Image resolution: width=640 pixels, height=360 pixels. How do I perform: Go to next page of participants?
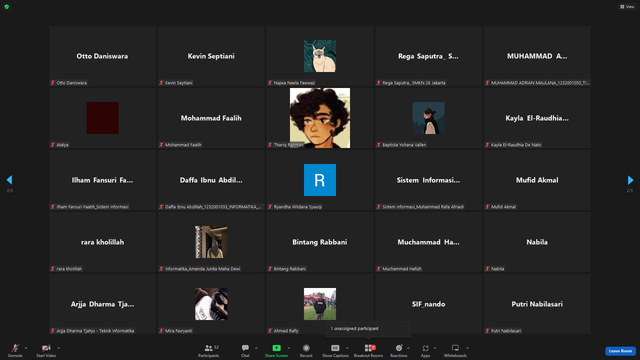point(630,180)
